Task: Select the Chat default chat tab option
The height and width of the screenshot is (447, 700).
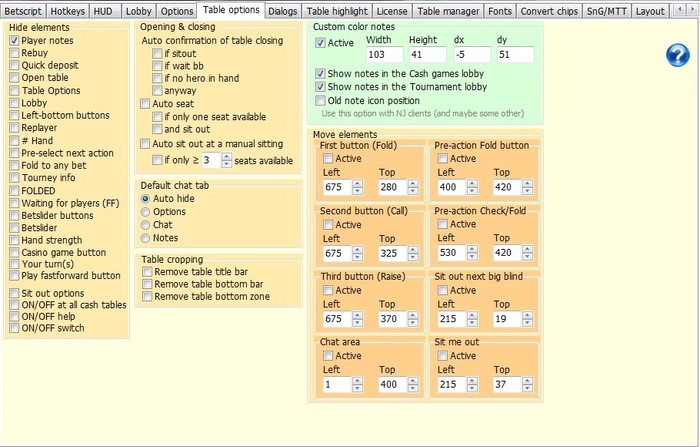Action: tap(146, 225)
